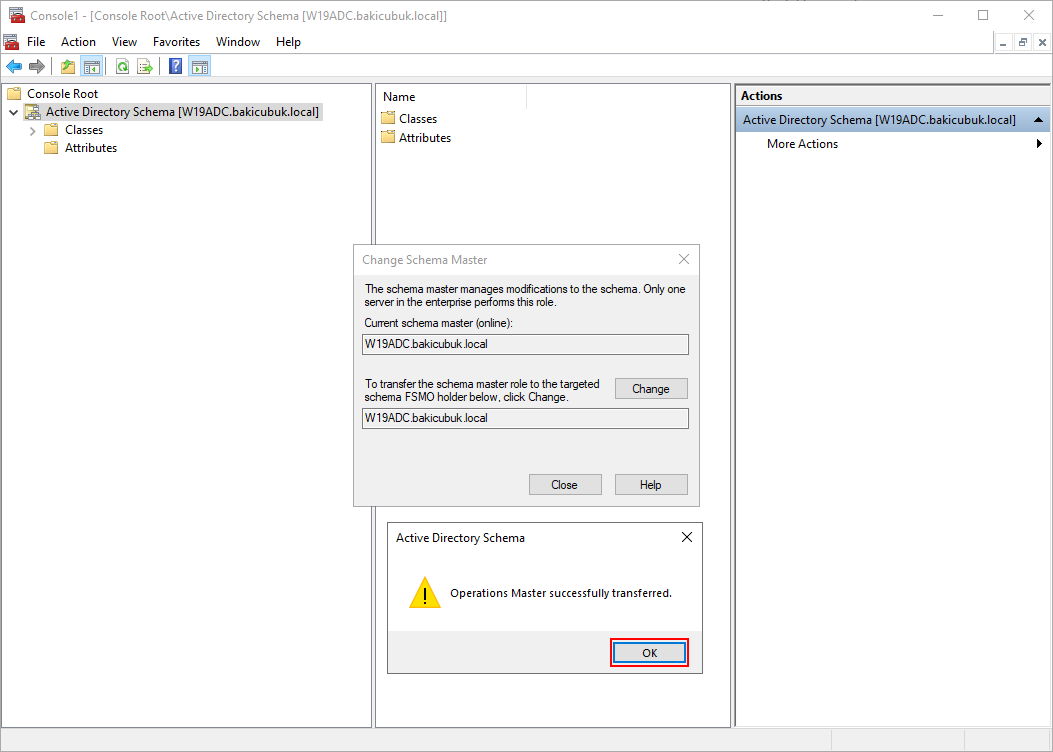
Task: Toggle Show/Hide Console Tree toolbar icon
Action: coord(91,66)
